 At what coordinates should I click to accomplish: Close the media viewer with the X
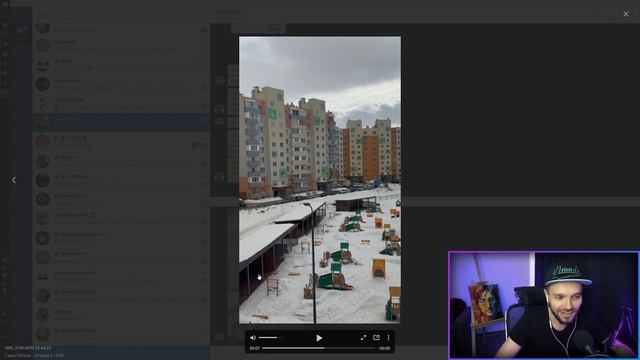click(x=626, y=14)
